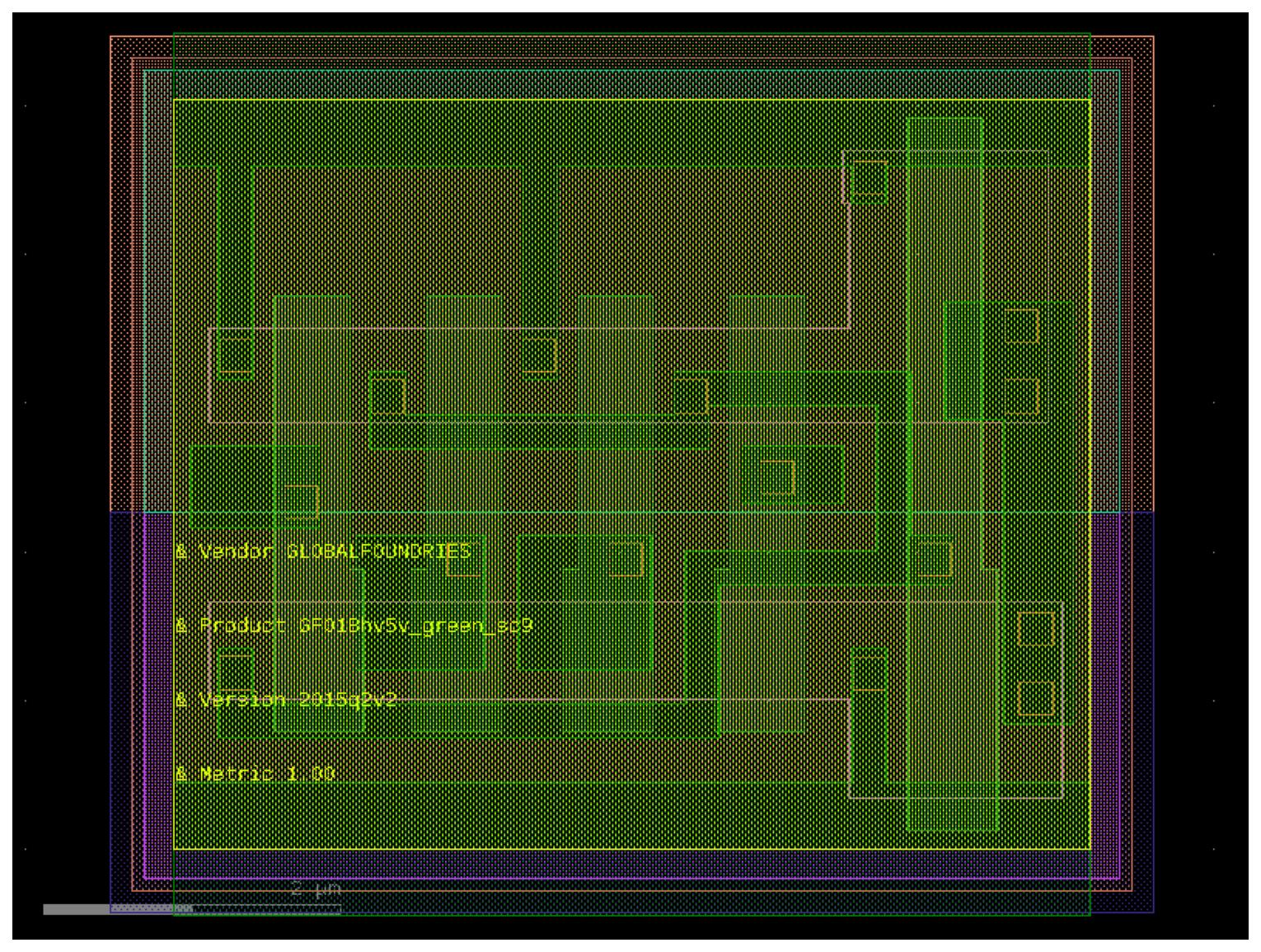Click the "2 µm" scale bar label
The height and width of the screenshot is (952, 1261).
pos(316,889)
